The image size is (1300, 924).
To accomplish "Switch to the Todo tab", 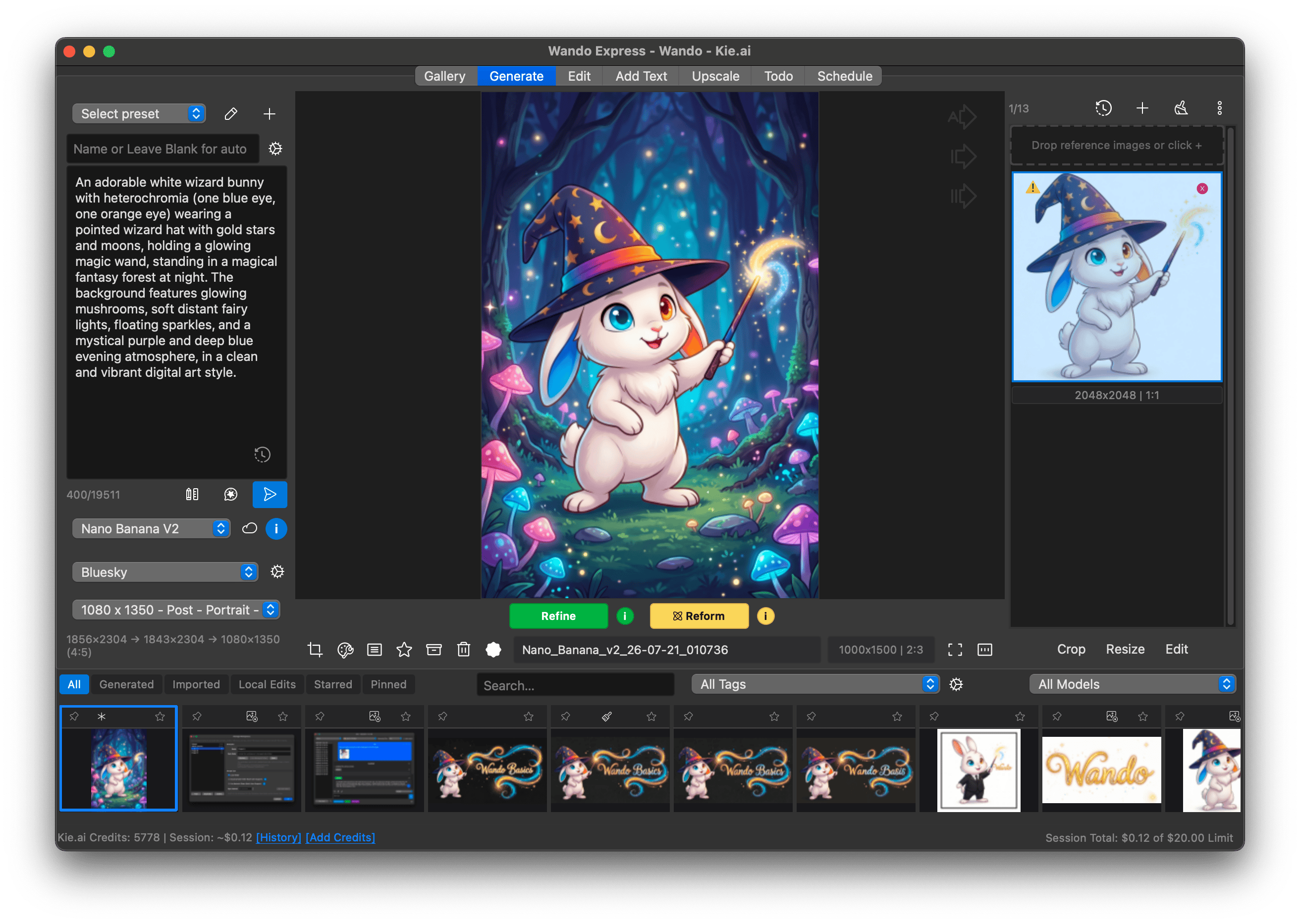I will click(x=778, y=76).
